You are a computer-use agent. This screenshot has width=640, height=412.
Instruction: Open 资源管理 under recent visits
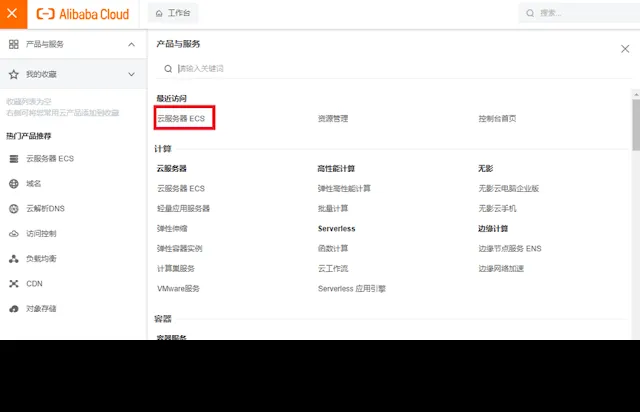(333, 118)
